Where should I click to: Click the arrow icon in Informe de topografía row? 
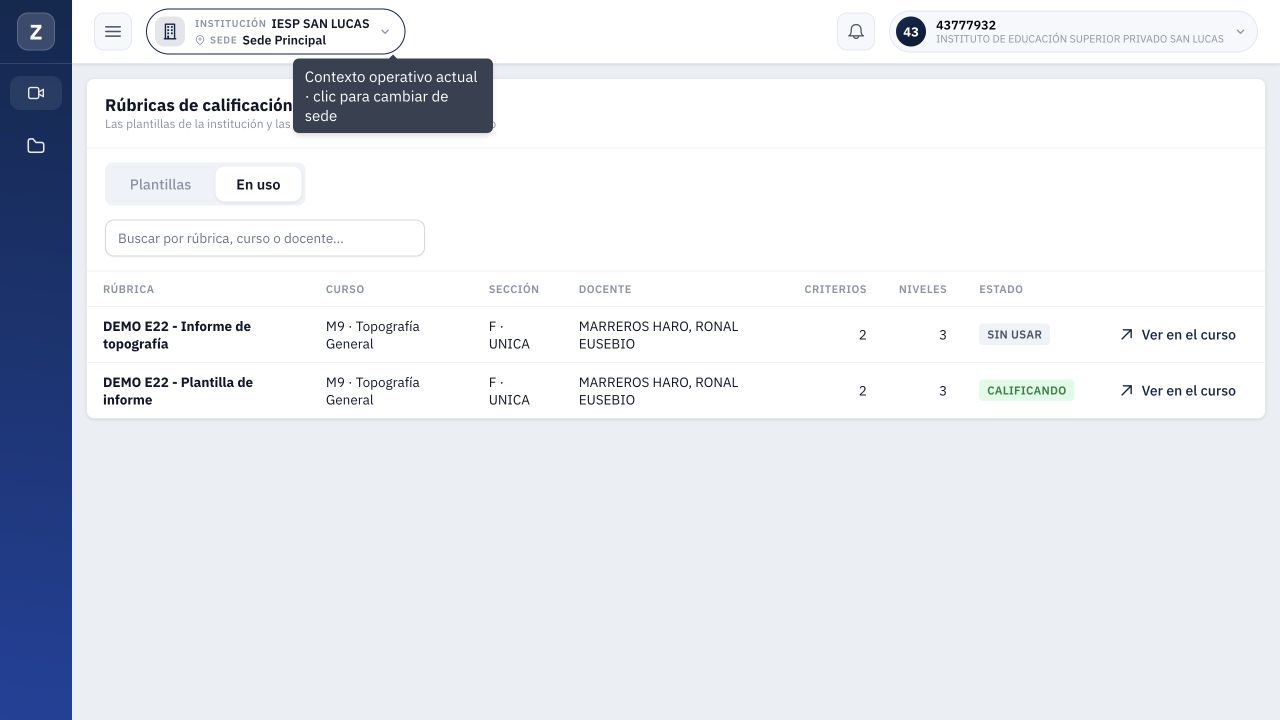pyautogui.click(x=1127, y=335)
